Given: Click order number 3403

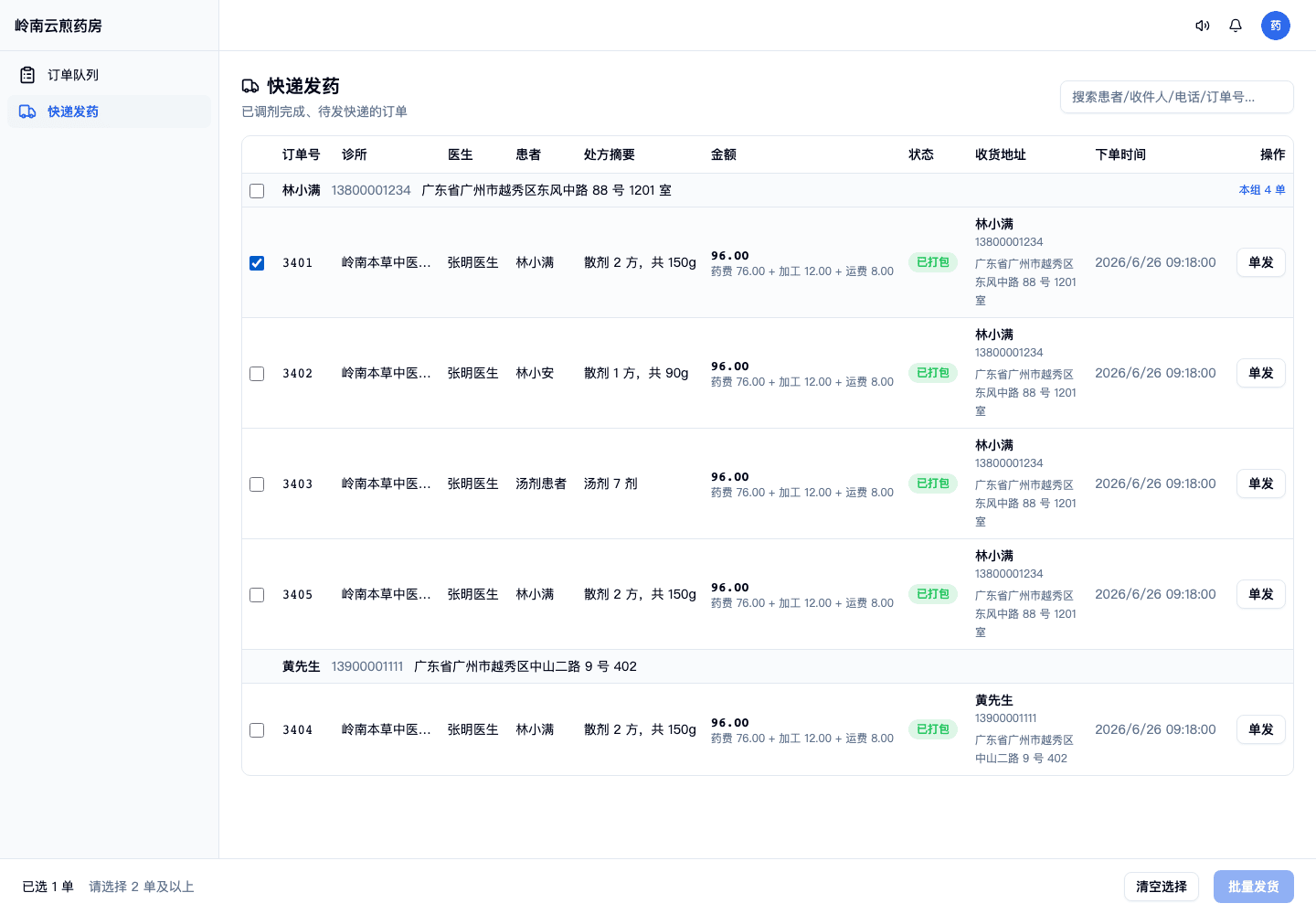Looking at the screenshot, I should [298, 484].
